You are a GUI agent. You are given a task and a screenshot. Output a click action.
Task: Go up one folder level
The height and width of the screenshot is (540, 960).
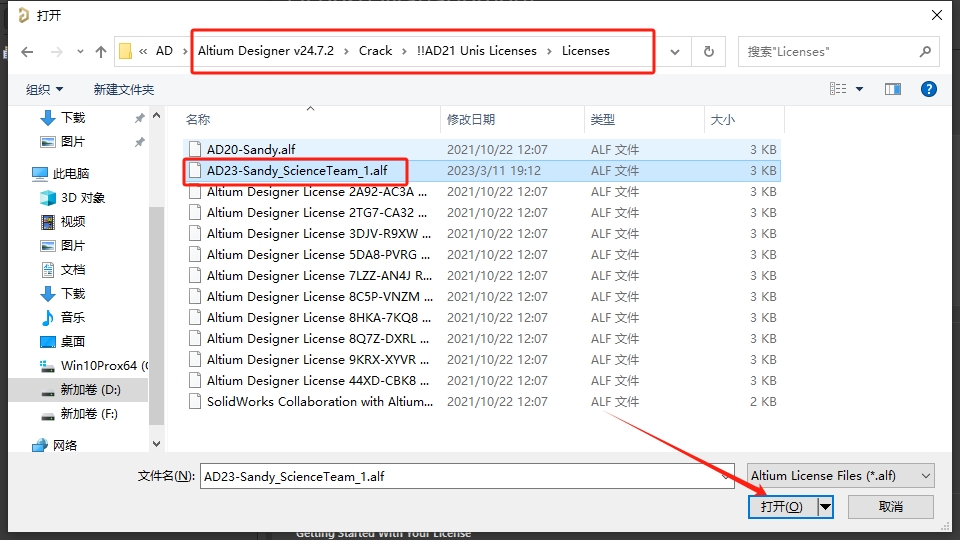tap(101, 52)
